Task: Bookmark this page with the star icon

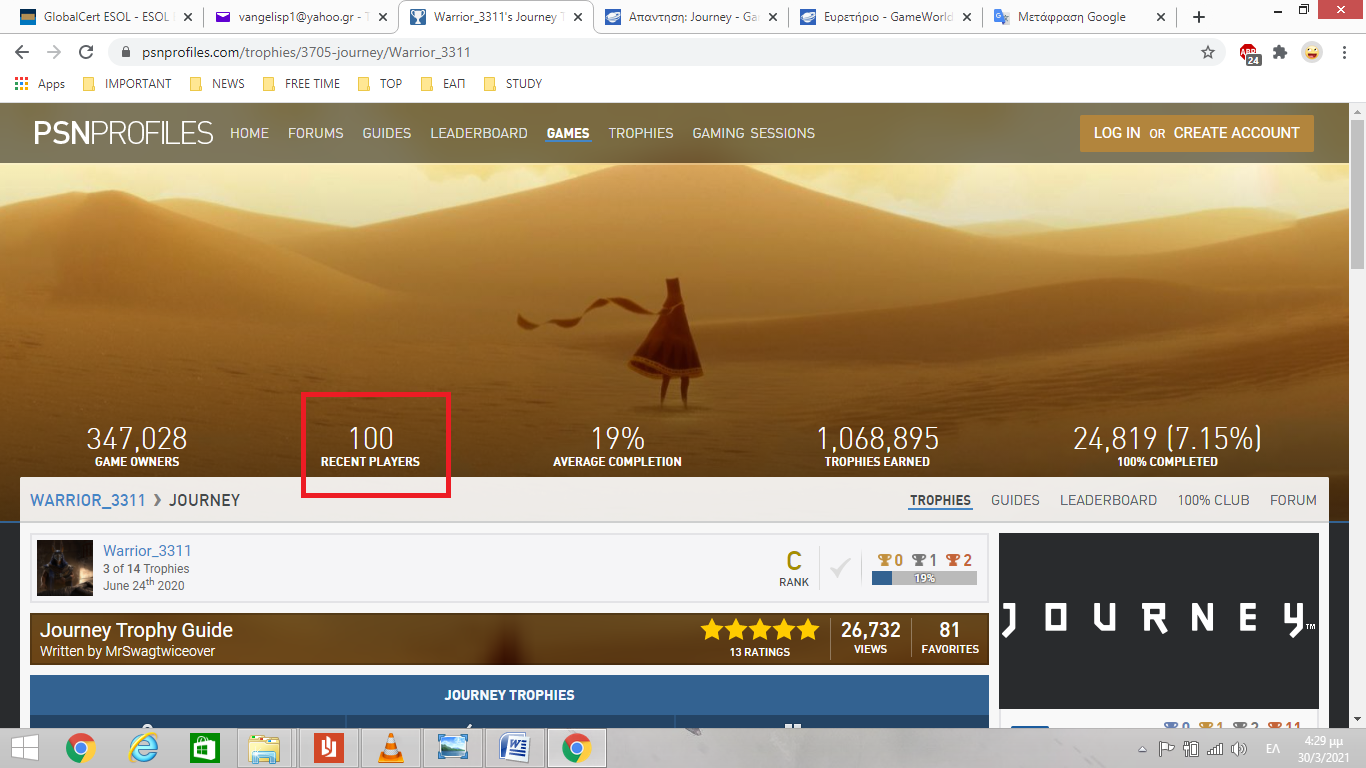Action: (1208, 52)
